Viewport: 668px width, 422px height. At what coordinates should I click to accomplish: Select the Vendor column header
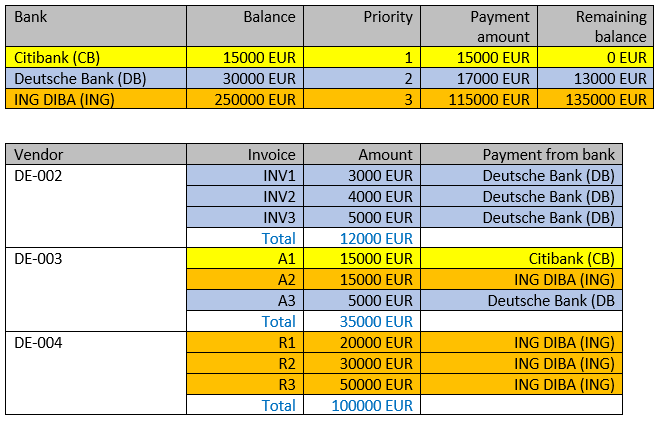pos(38,154)
